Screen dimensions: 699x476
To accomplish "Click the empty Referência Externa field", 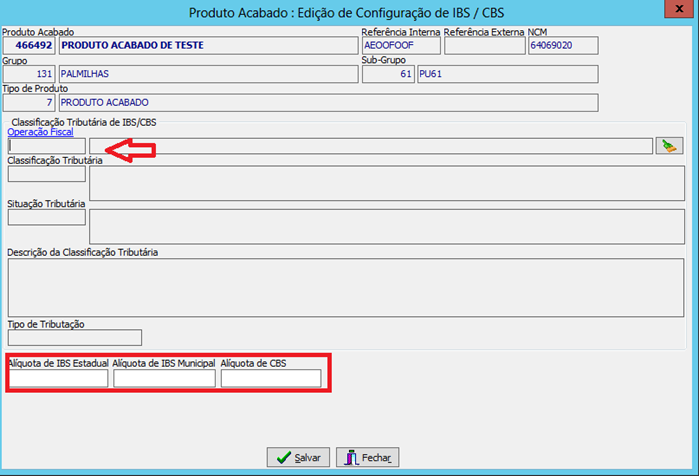I will (x=483, y=45).
